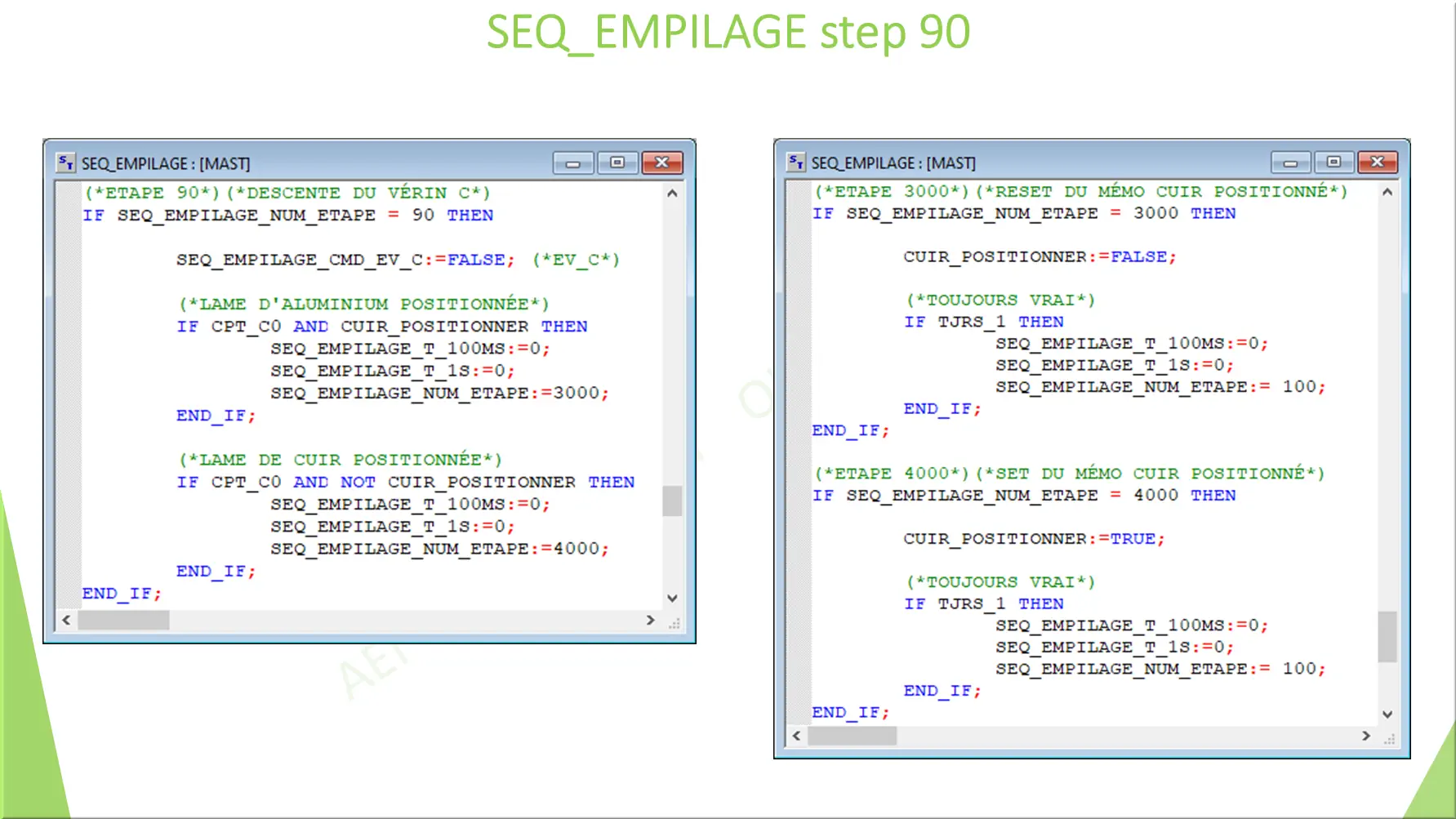Minimize the left SEQ_EMPILAGE window
Viewport: 1456px width, 819px height.
point(572,162)
